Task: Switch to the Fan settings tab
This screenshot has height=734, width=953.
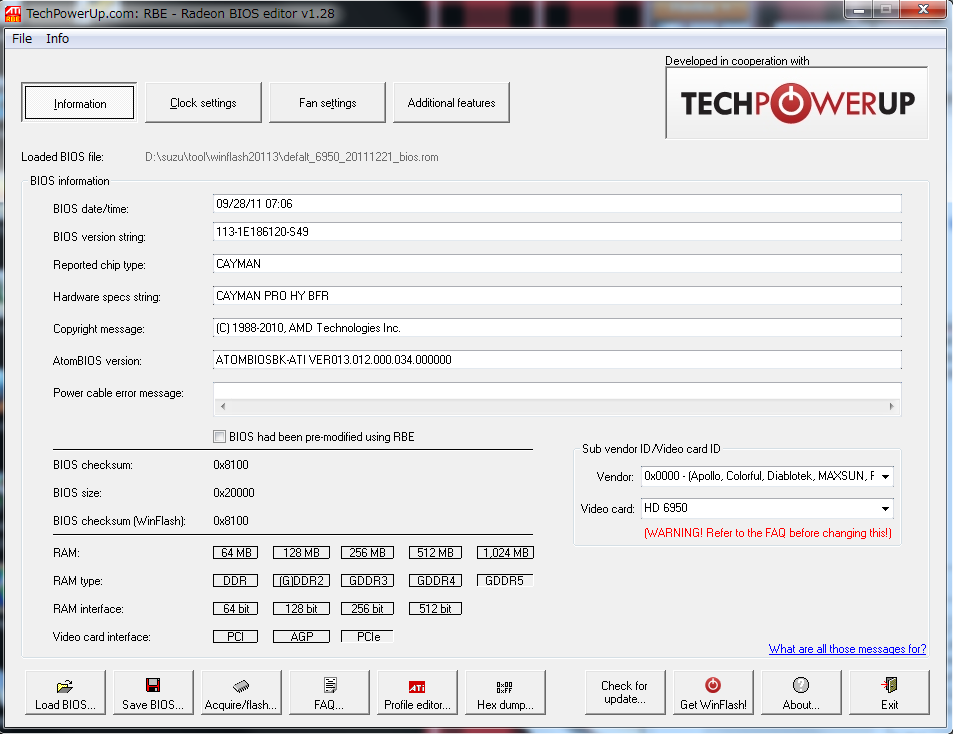Action: 327,103
